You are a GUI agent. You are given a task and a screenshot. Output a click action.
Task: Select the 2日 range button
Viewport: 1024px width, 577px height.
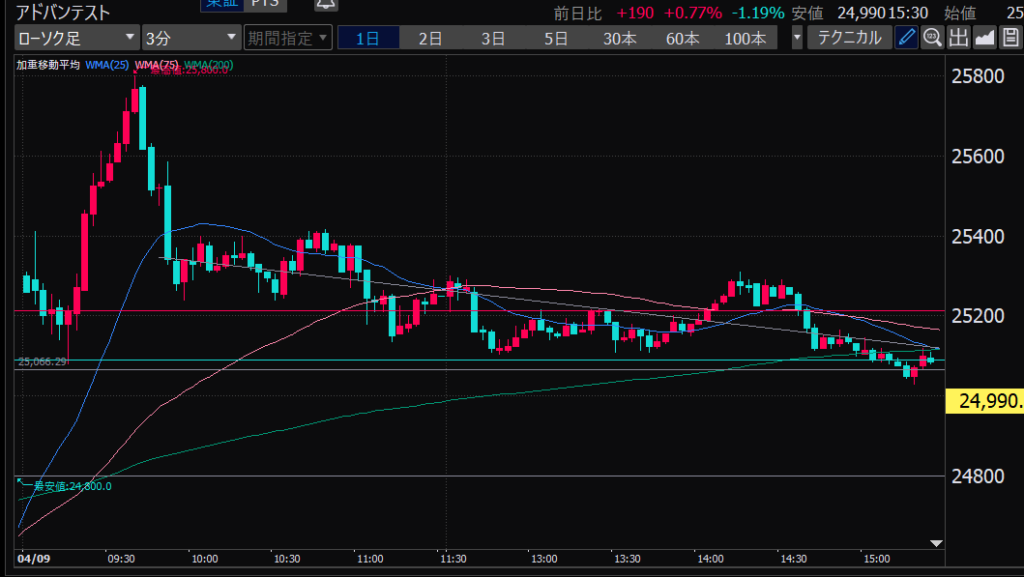click(430, 39)
